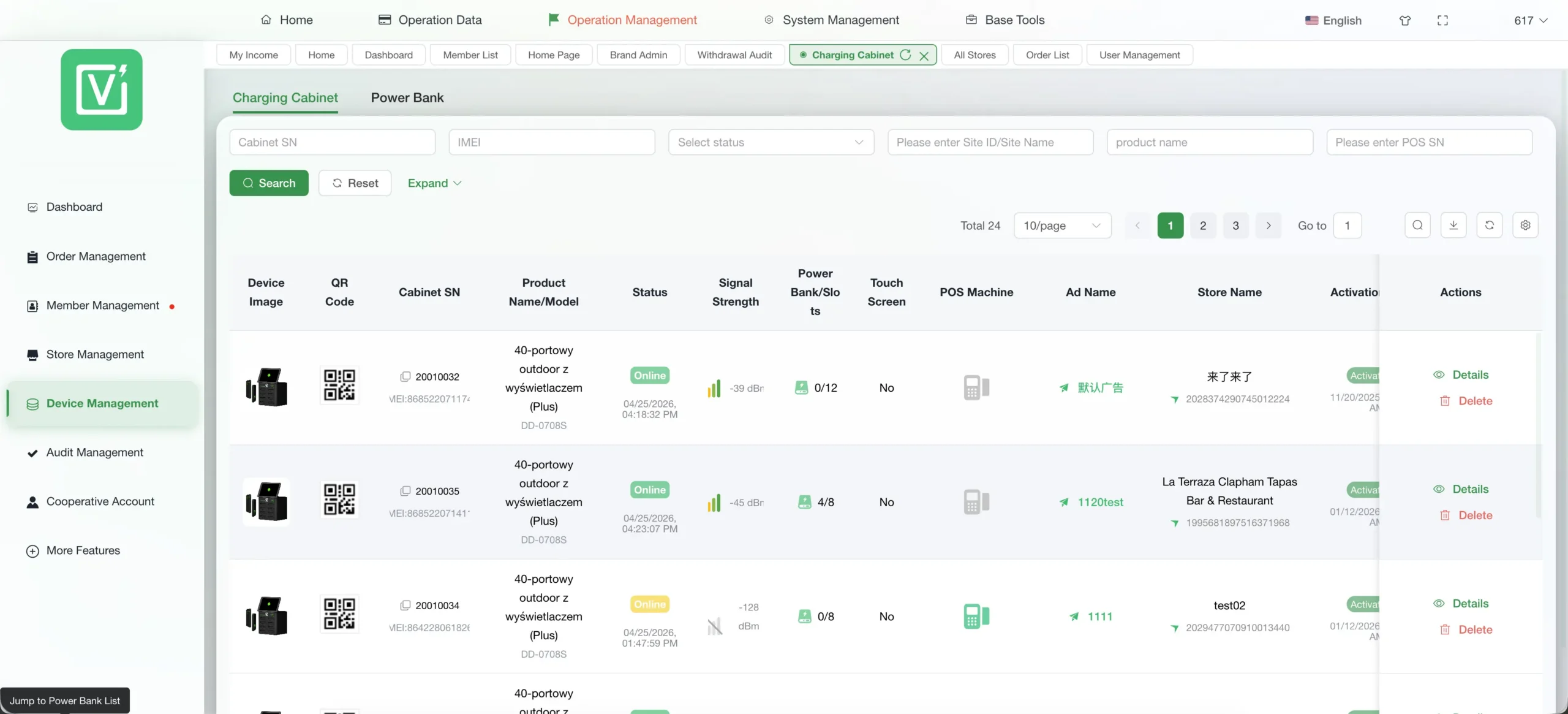Toggle fullscreen mode icon

coord(1442,20)
